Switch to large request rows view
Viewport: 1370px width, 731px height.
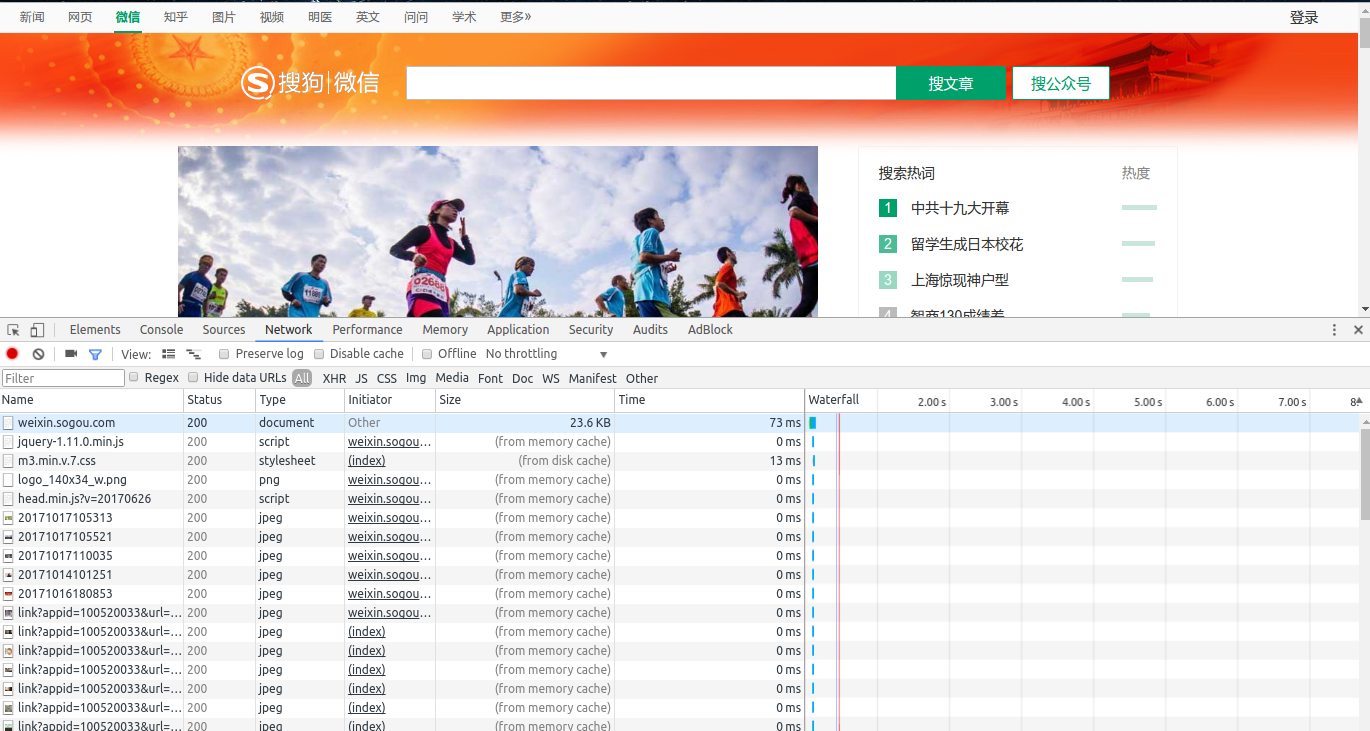168,354
